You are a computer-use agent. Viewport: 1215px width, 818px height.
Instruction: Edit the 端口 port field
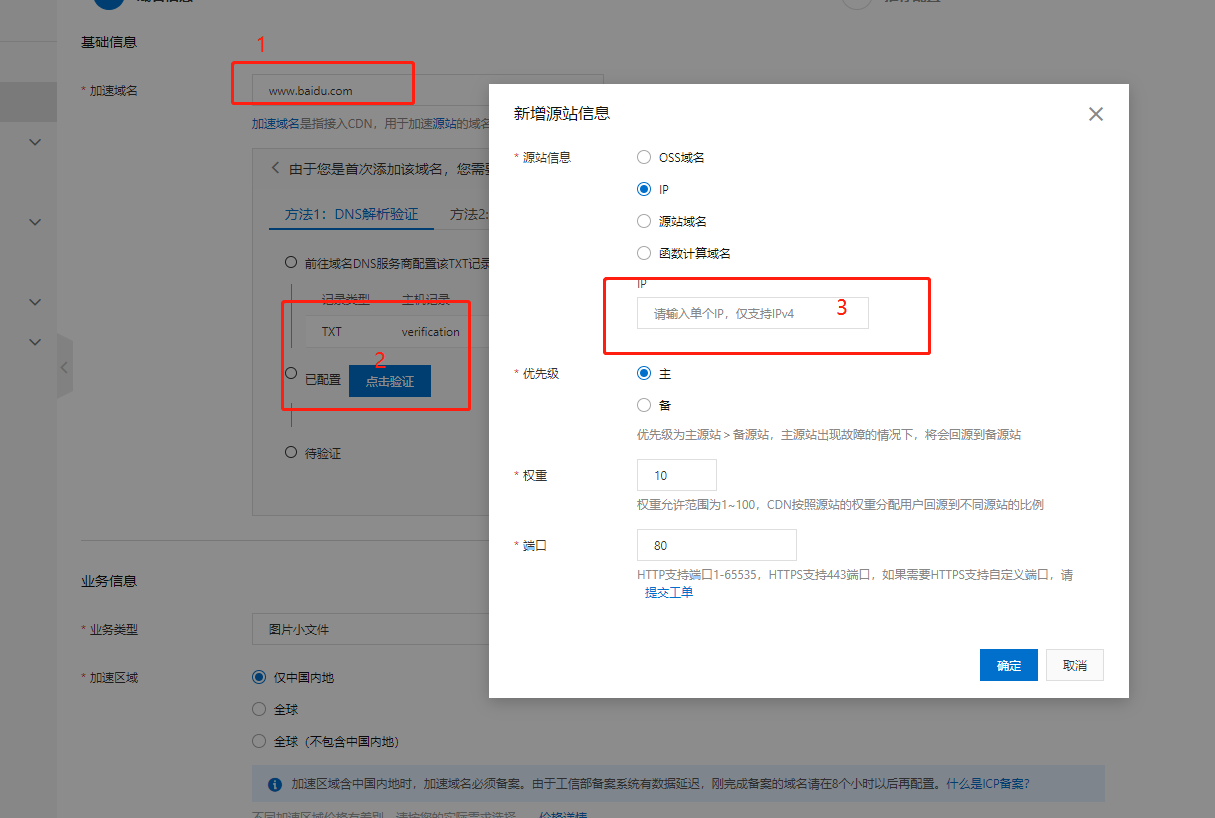pos(717,545)
